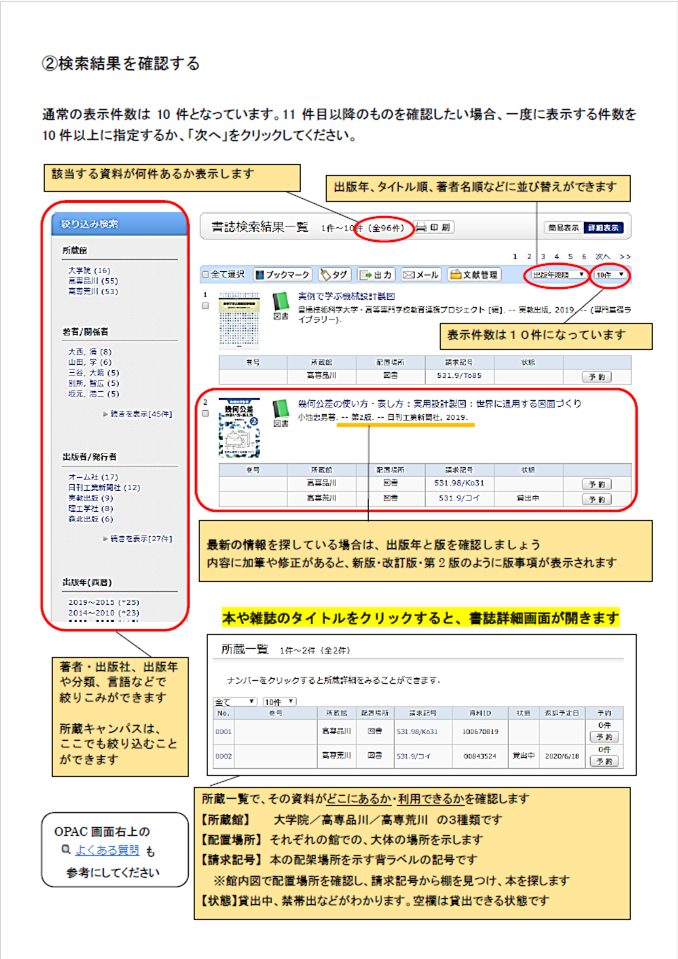Switch to 簡易表示 view
Screen dimensions: 678x959
(x=562, y=227)
